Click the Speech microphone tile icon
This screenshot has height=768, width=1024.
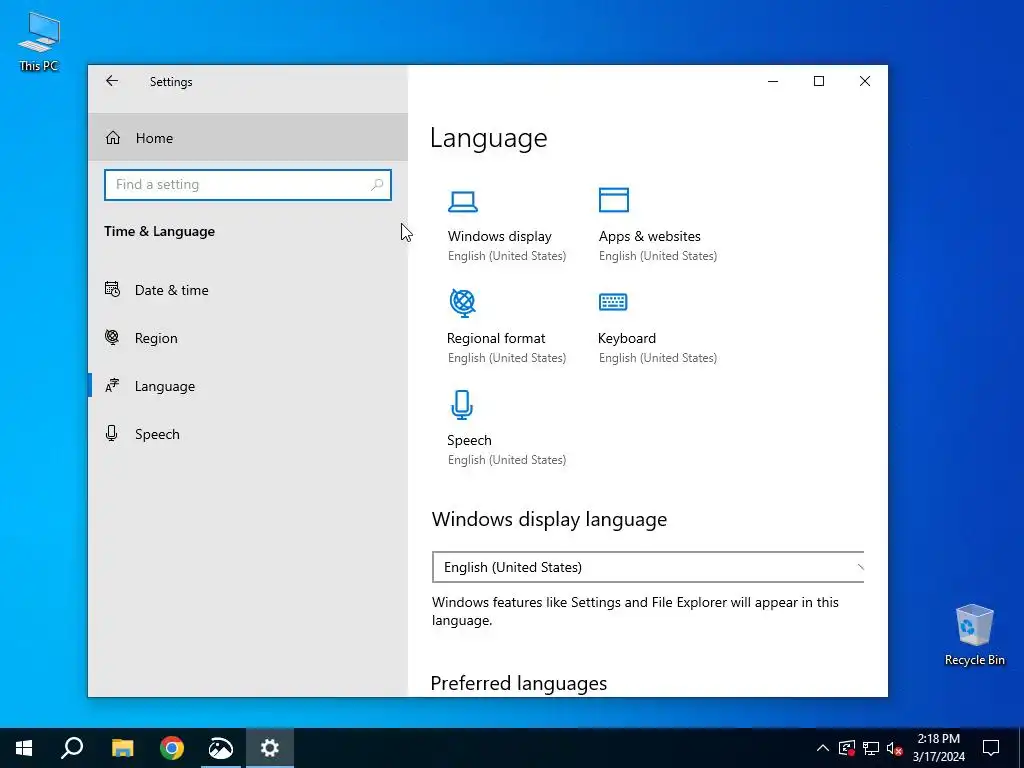point(462,405)
